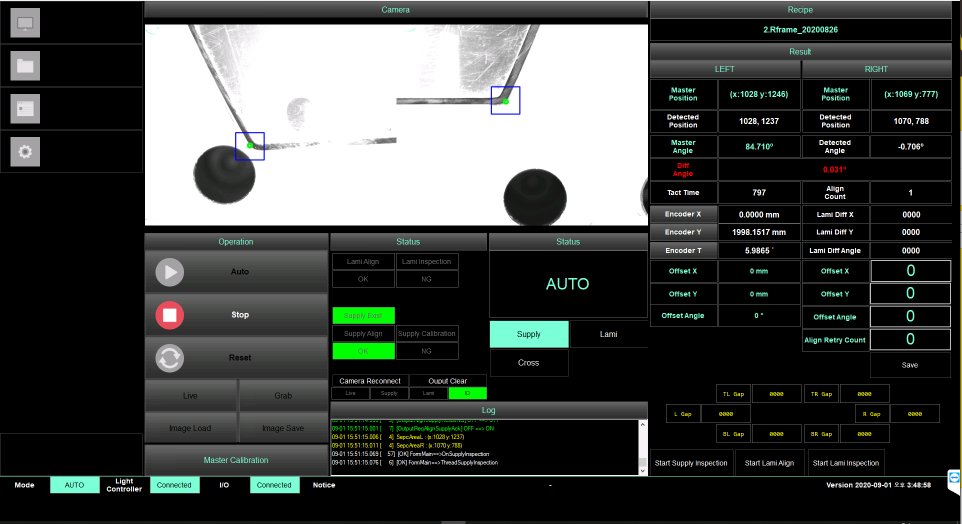Click the L Gap value cell

[x=726, y=414]
